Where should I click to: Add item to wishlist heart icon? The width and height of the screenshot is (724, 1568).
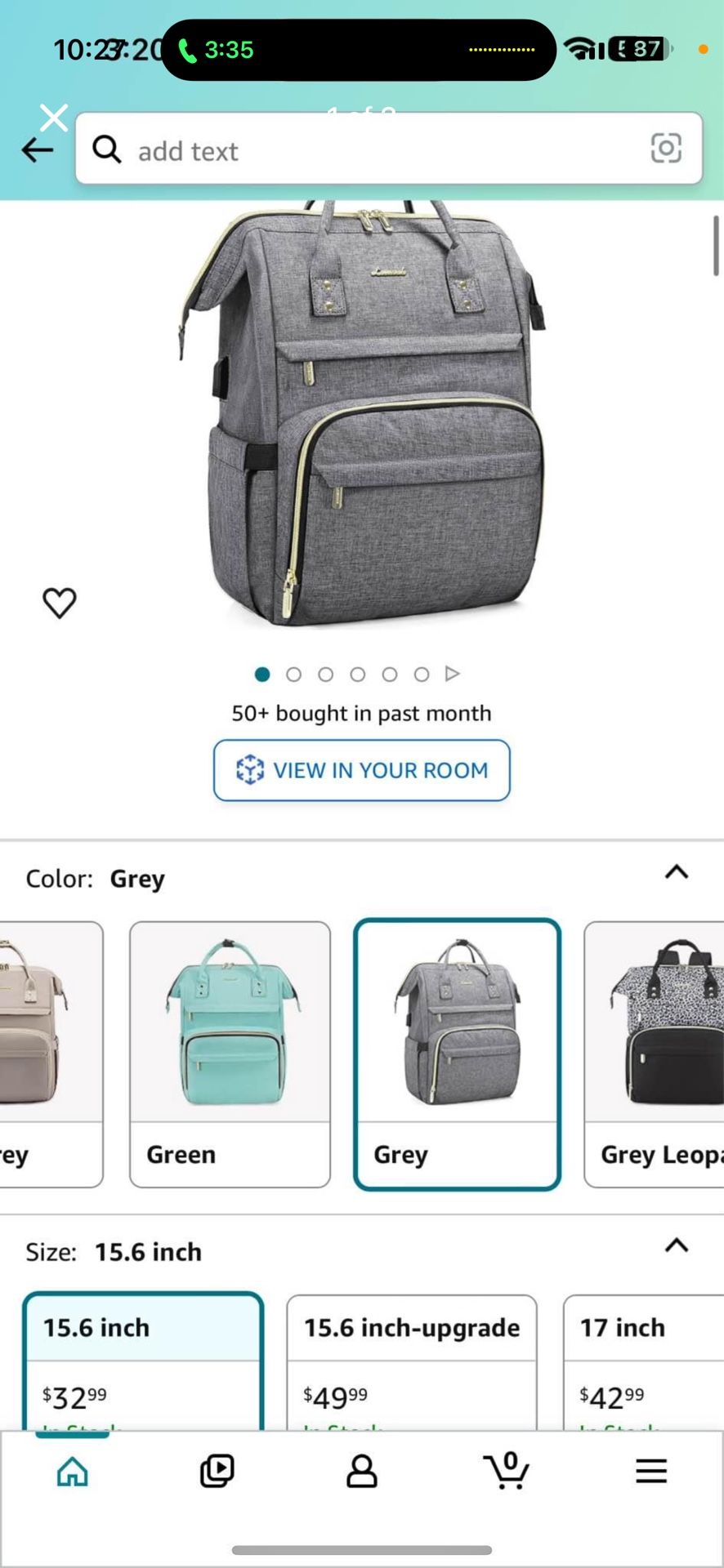[59, 603]
